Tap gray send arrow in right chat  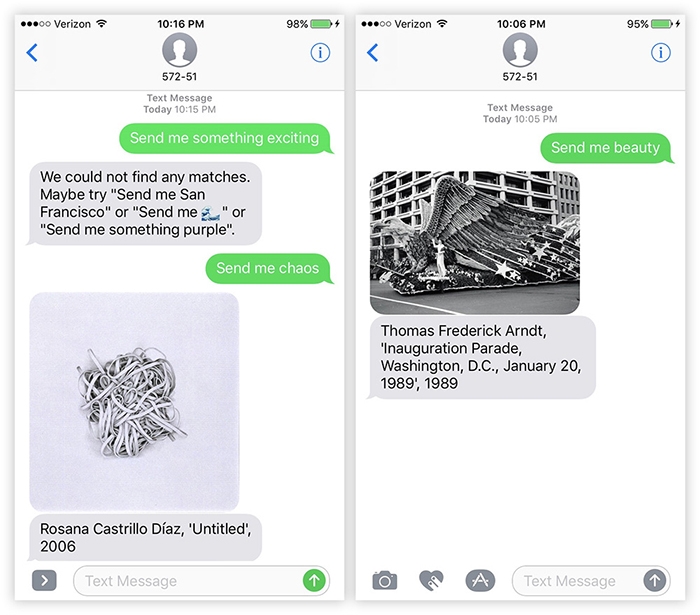pyautogui.click(x=654, y=580)
